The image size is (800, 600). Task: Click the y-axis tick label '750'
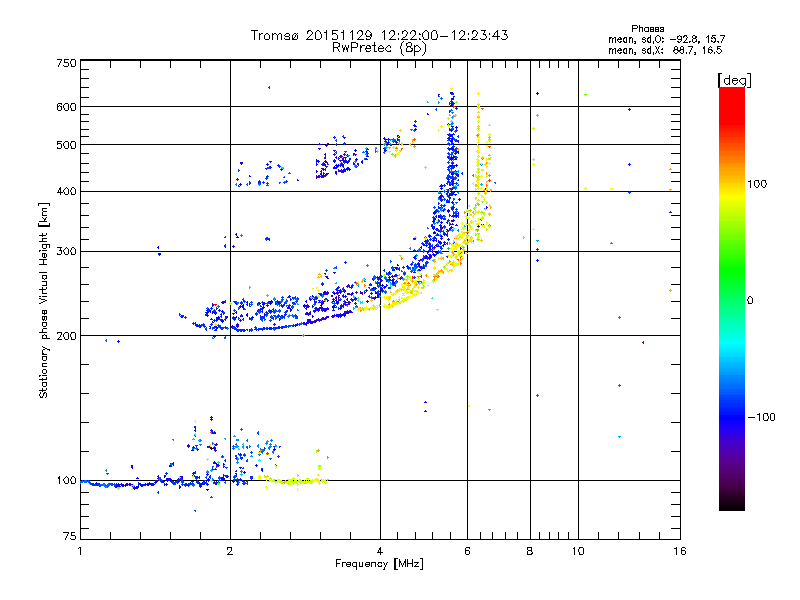pyautogui.click(x=67, y=63)
